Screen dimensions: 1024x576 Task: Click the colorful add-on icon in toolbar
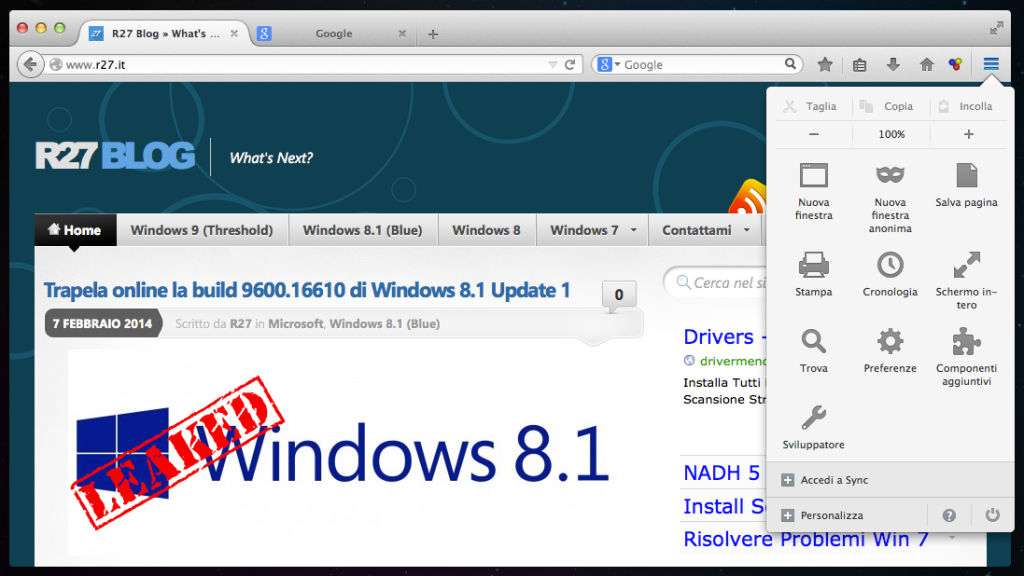click(955, 64)
